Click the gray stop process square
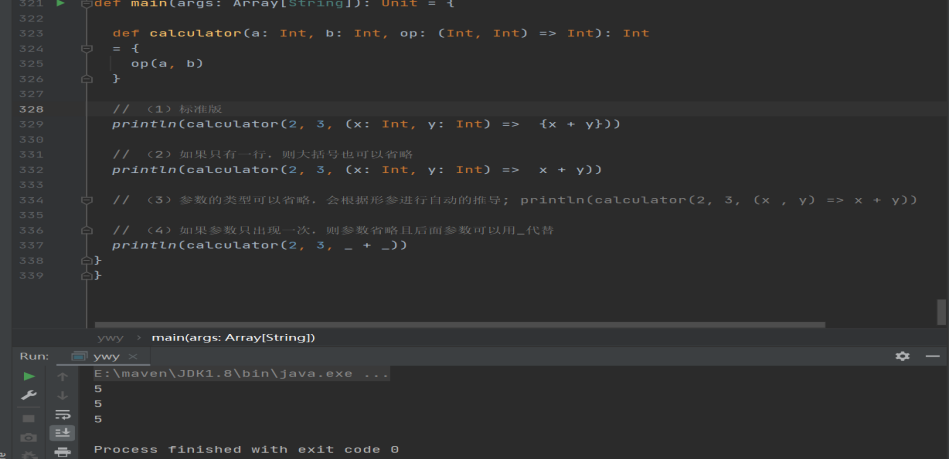This screenshot has width=950, height=459. click(28, 418)
